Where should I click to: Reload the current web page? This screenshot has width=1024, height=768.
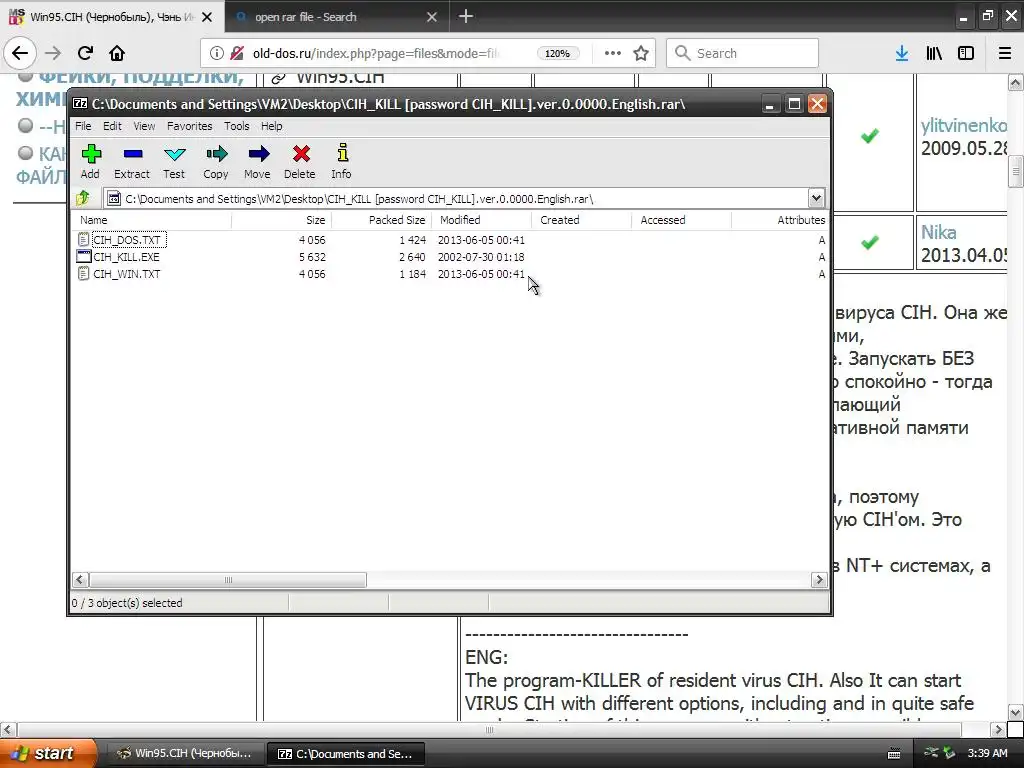pos(86,53)
